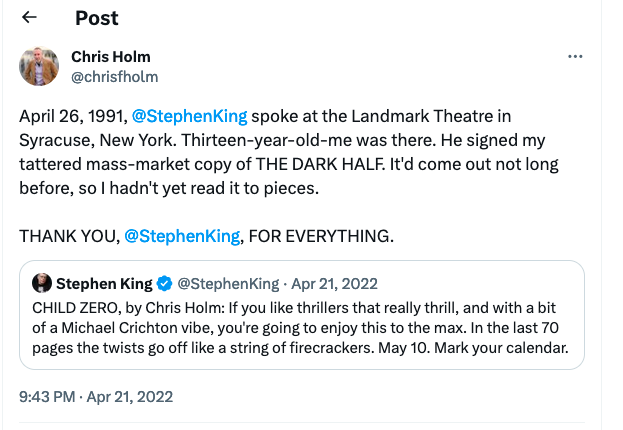The height and width of the screenshot is (430, 623).
Task: Click the THANK YOU, FOR EVERYTHING line
Action: click(207, 236)
